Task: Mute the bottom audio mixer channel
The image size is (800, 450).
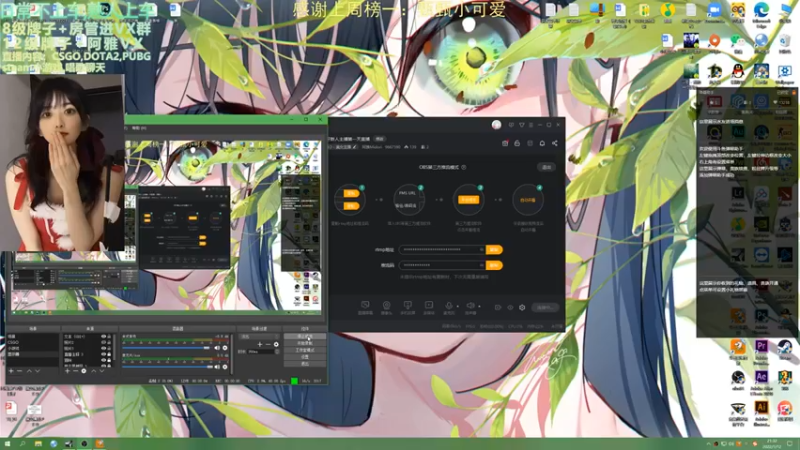Action: pos(217,367)
